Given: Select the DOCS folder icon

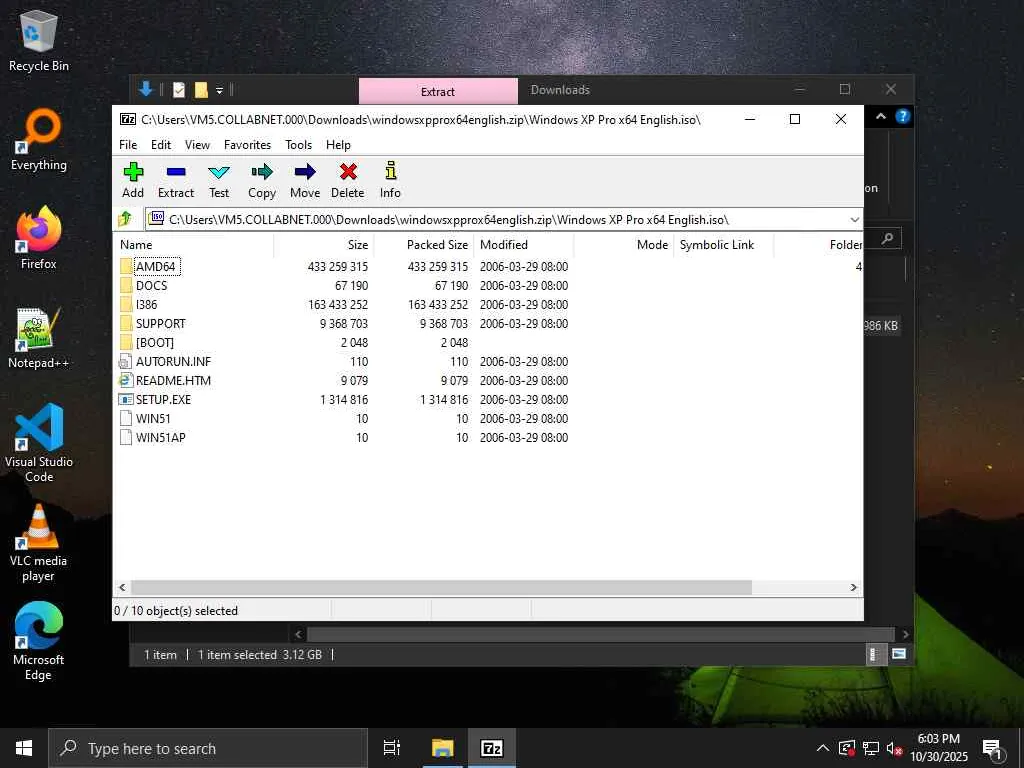Looking at the screenshot, I should click(x=126, y=285).
